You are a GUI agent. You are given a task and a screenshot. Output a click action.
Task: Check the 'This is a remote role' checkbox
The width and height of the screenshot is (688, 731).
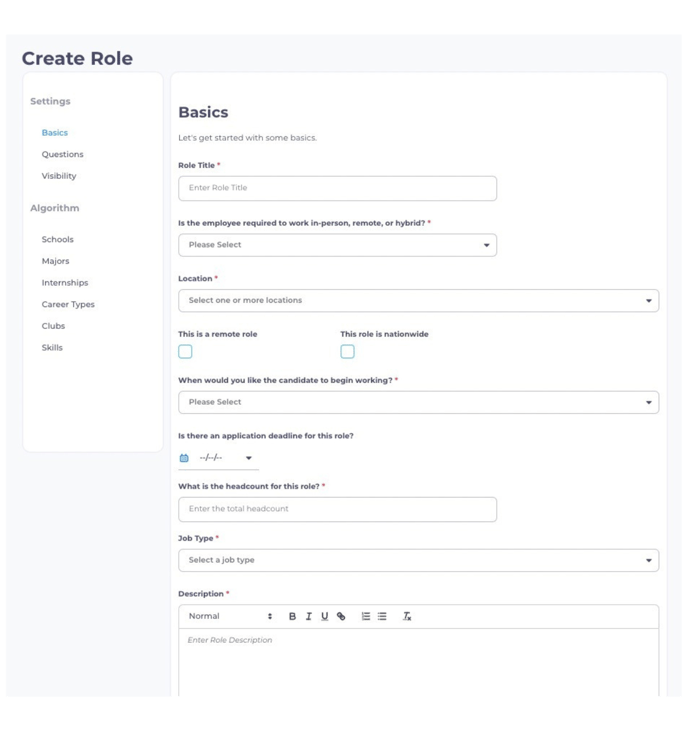185,351
